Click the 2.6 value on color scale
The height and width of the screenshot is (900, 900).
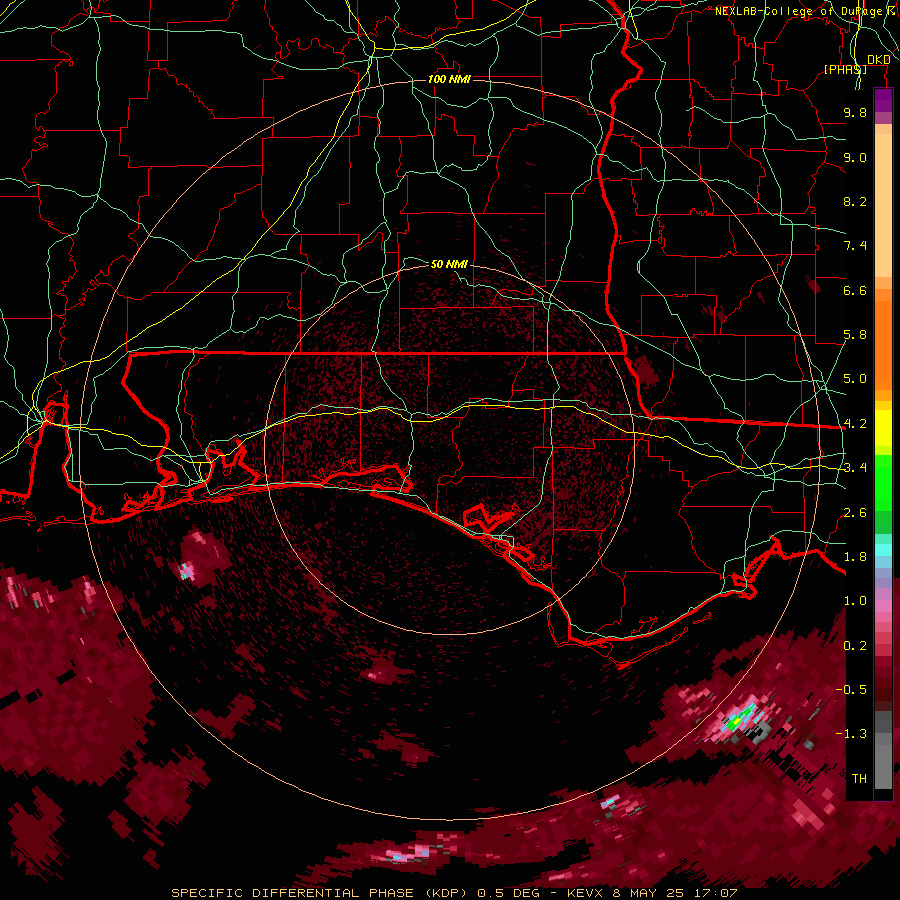[855, 513]
